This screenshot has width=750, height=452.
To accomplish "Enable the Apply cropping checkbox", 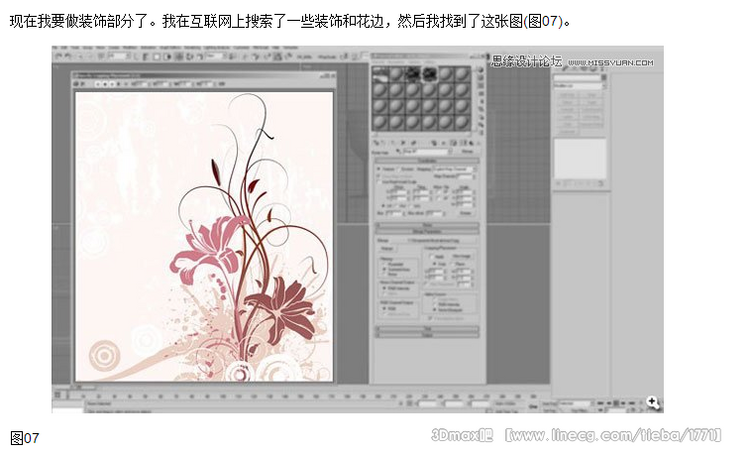I will tap(432, 257).
